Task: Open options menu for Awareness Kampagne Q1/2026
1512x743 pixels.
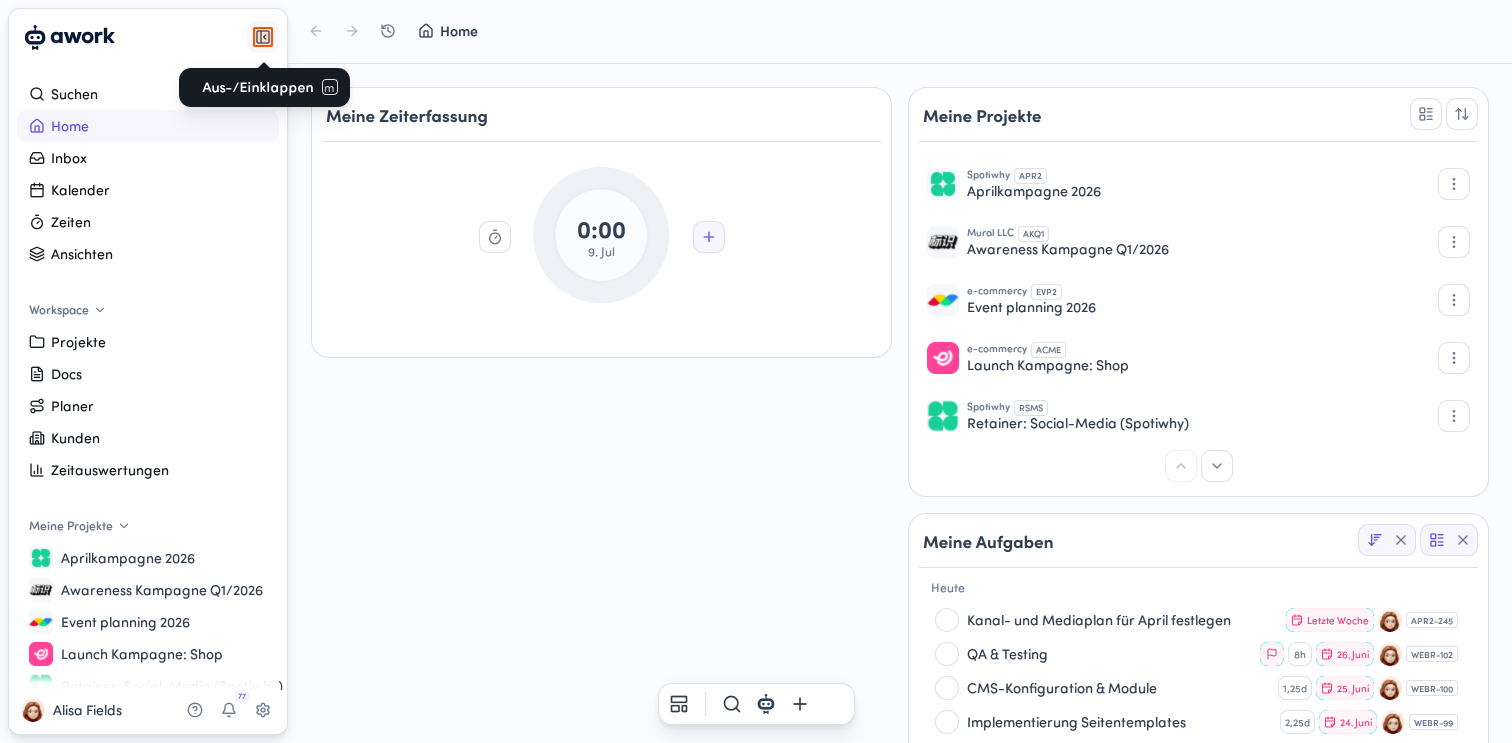Action: pyautogui.click(x=1454, y=242)
